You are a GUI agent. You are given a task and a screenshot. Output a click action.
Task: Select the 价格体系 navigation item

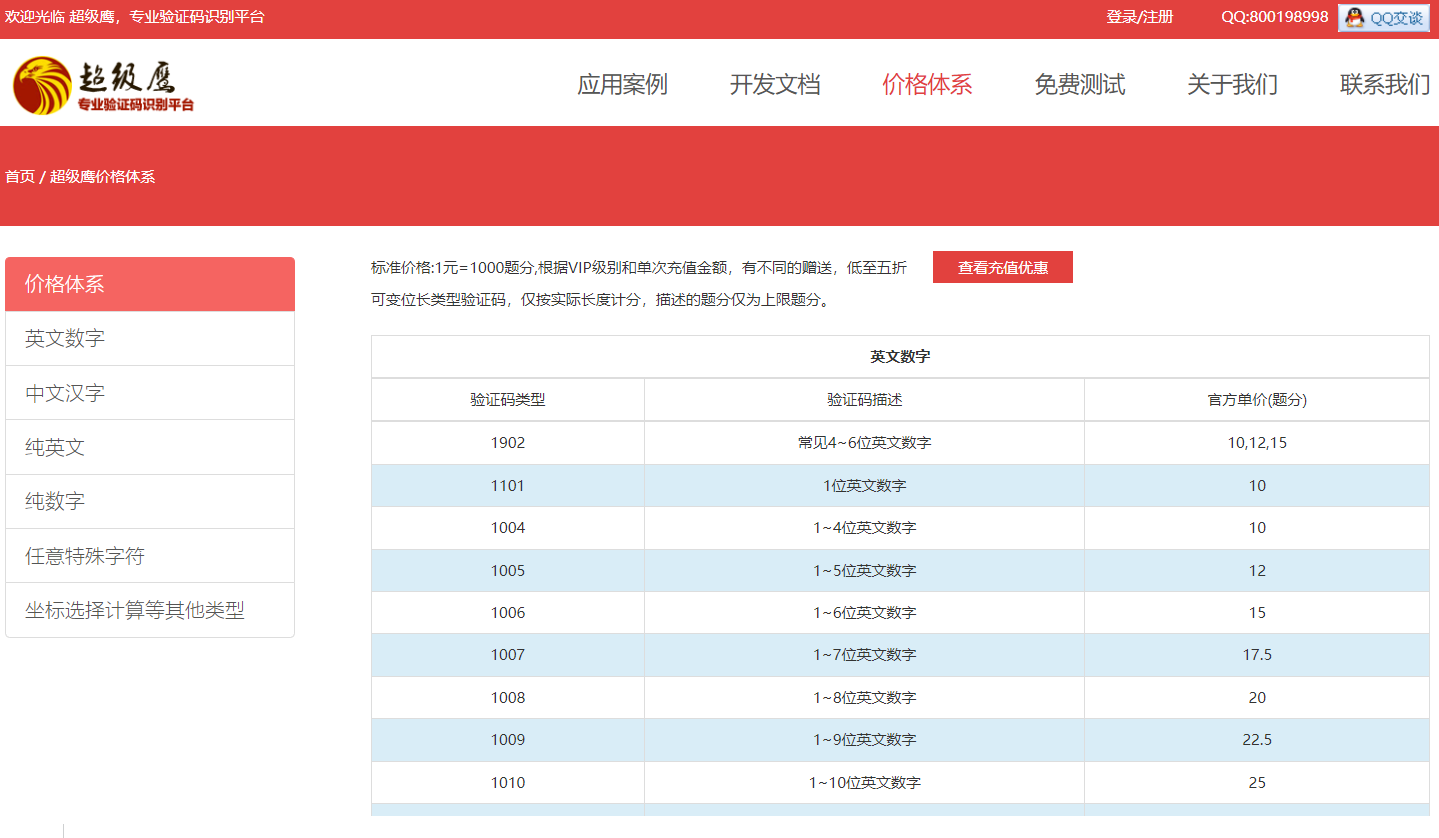coord(927,85)
